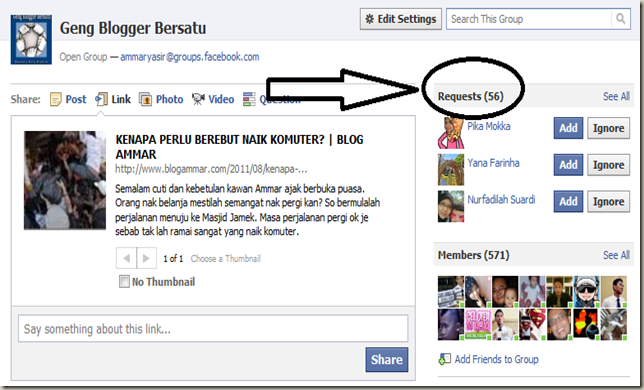Screen dimensions: 644x390
Task: Add Pika Mokka to the group
Action: point(568,128)
